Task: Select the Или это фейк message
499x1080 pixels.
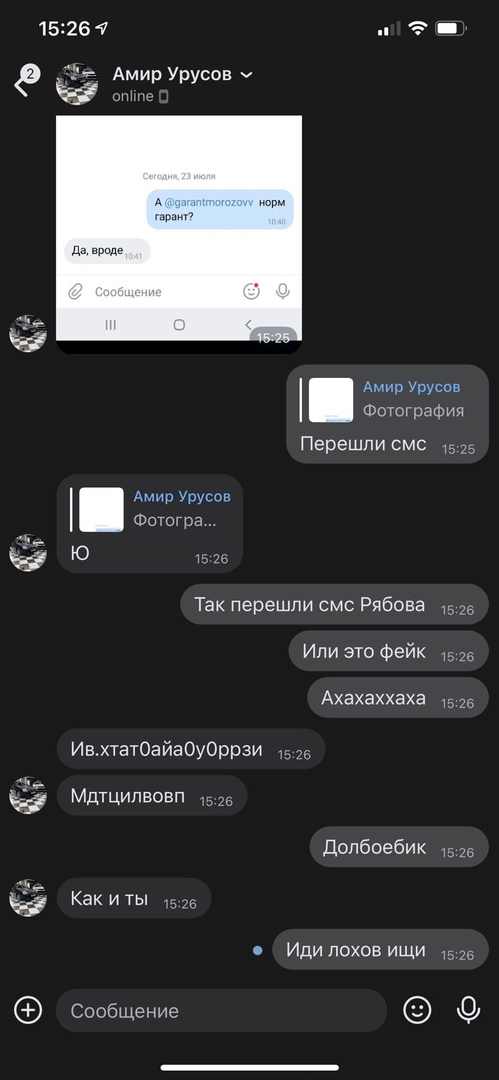Action: click(x=388, y=651)
